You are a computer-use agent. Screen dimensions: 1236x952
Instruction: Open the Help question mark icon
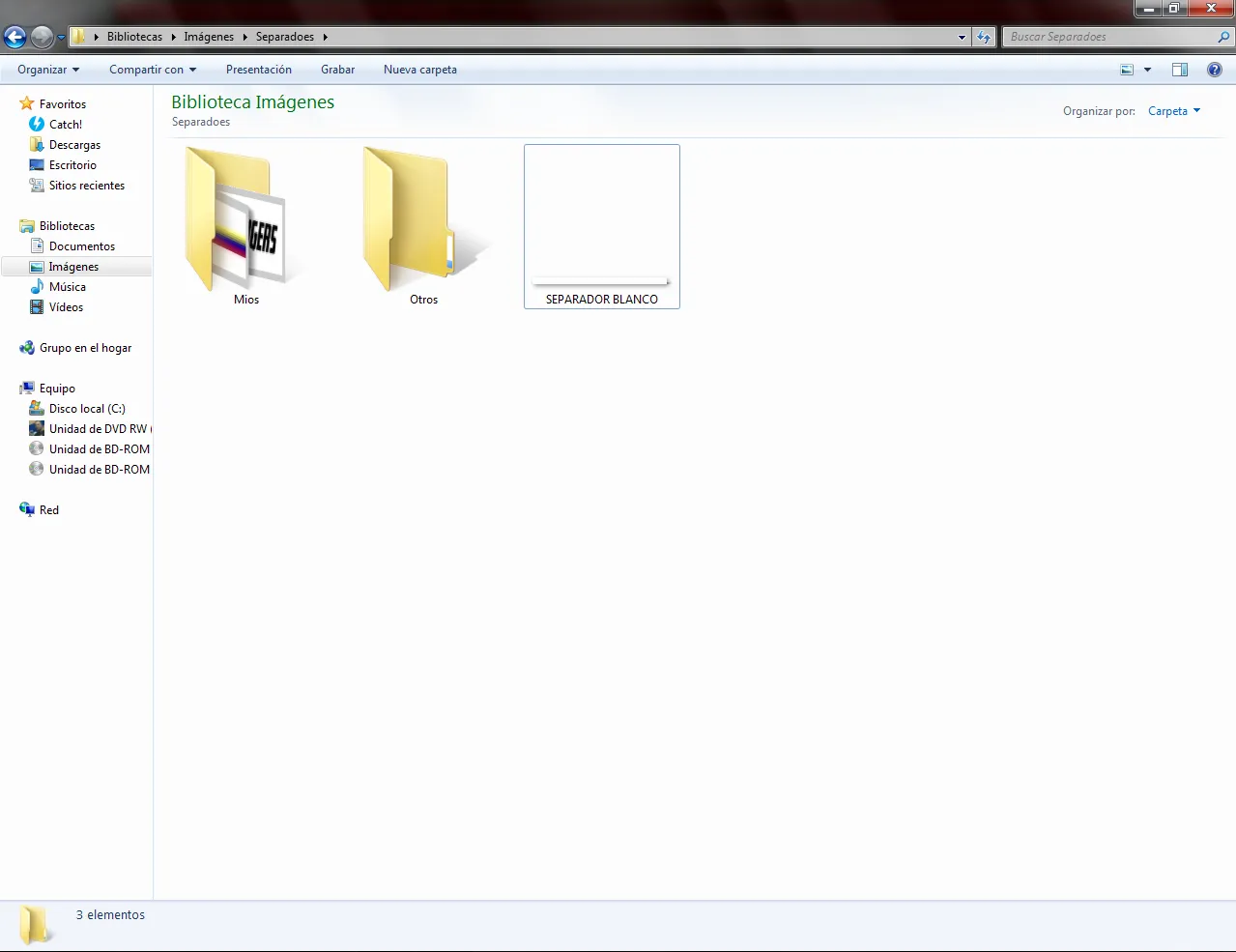point(1214,70)
